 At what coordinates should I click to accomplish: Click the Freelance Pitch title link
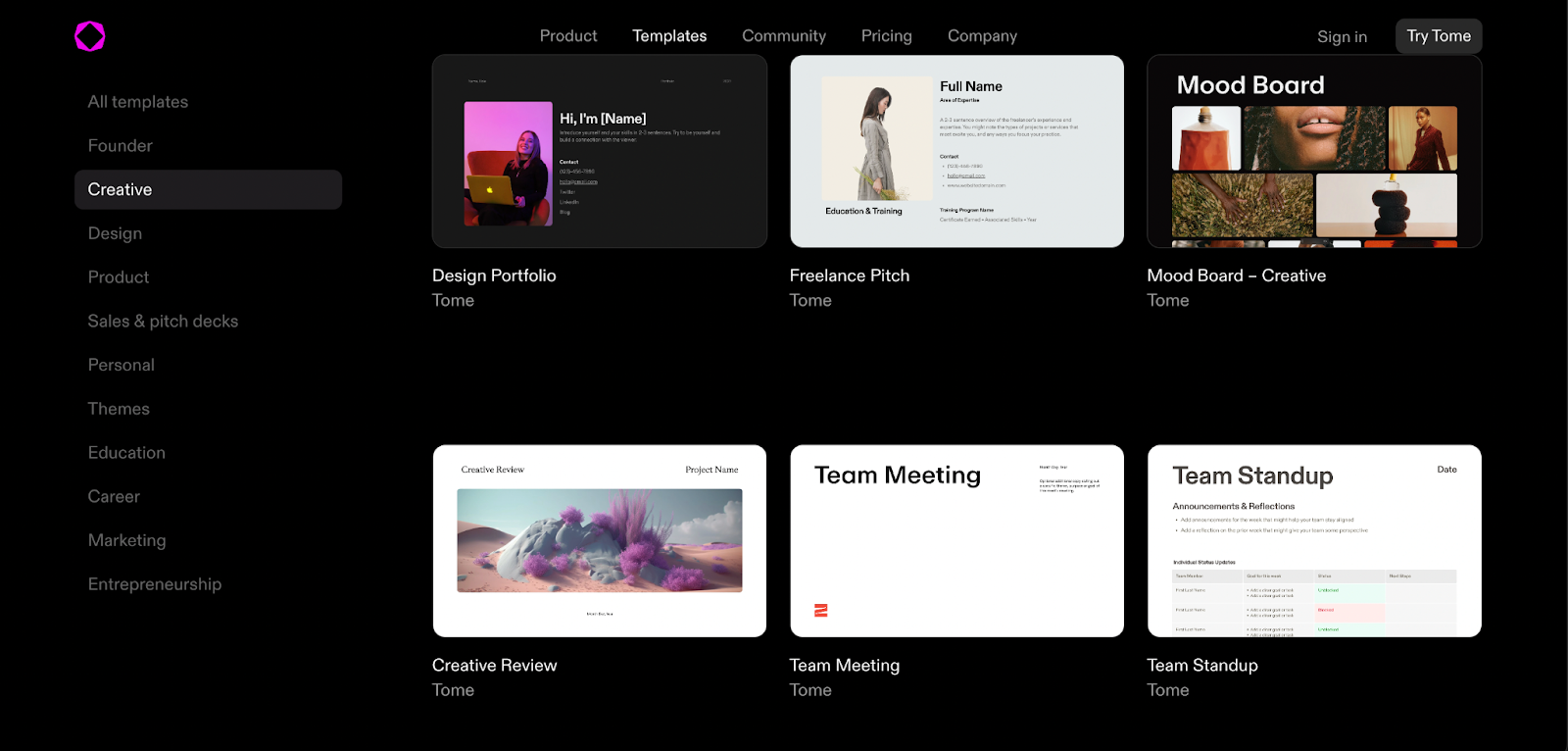[850, 275]
